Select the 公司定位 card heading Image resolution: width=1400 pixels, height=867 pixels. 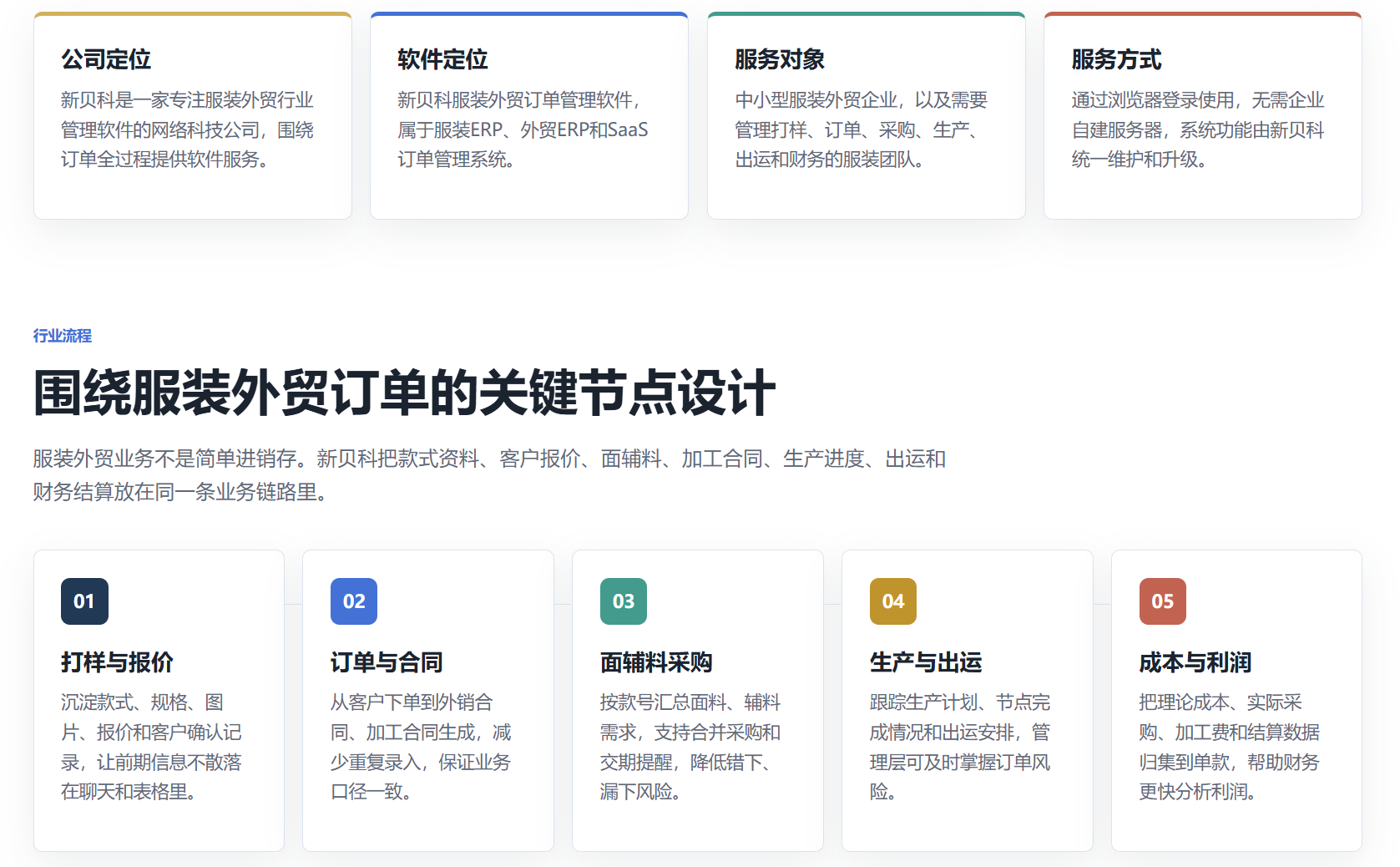[x=106, y=59]
